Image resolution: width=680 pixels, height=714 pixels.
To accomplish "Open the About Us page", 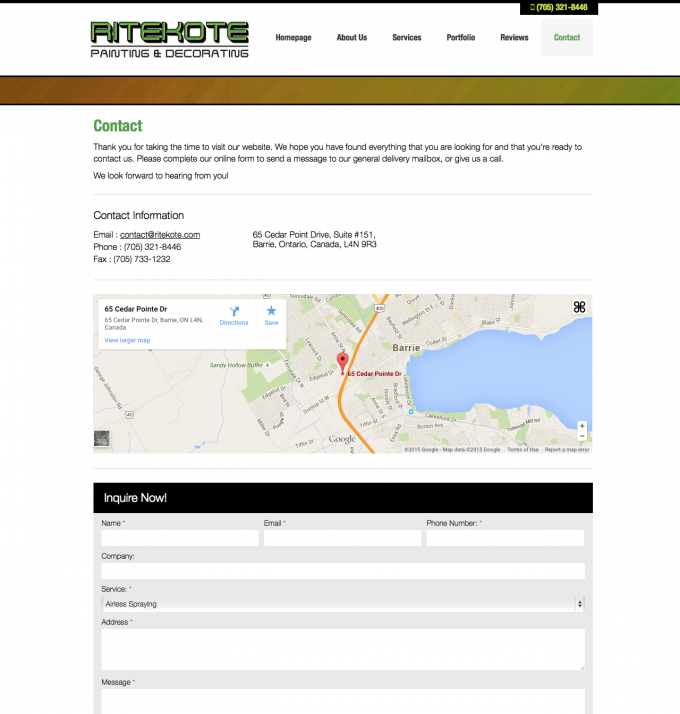I will pos(351,38).
